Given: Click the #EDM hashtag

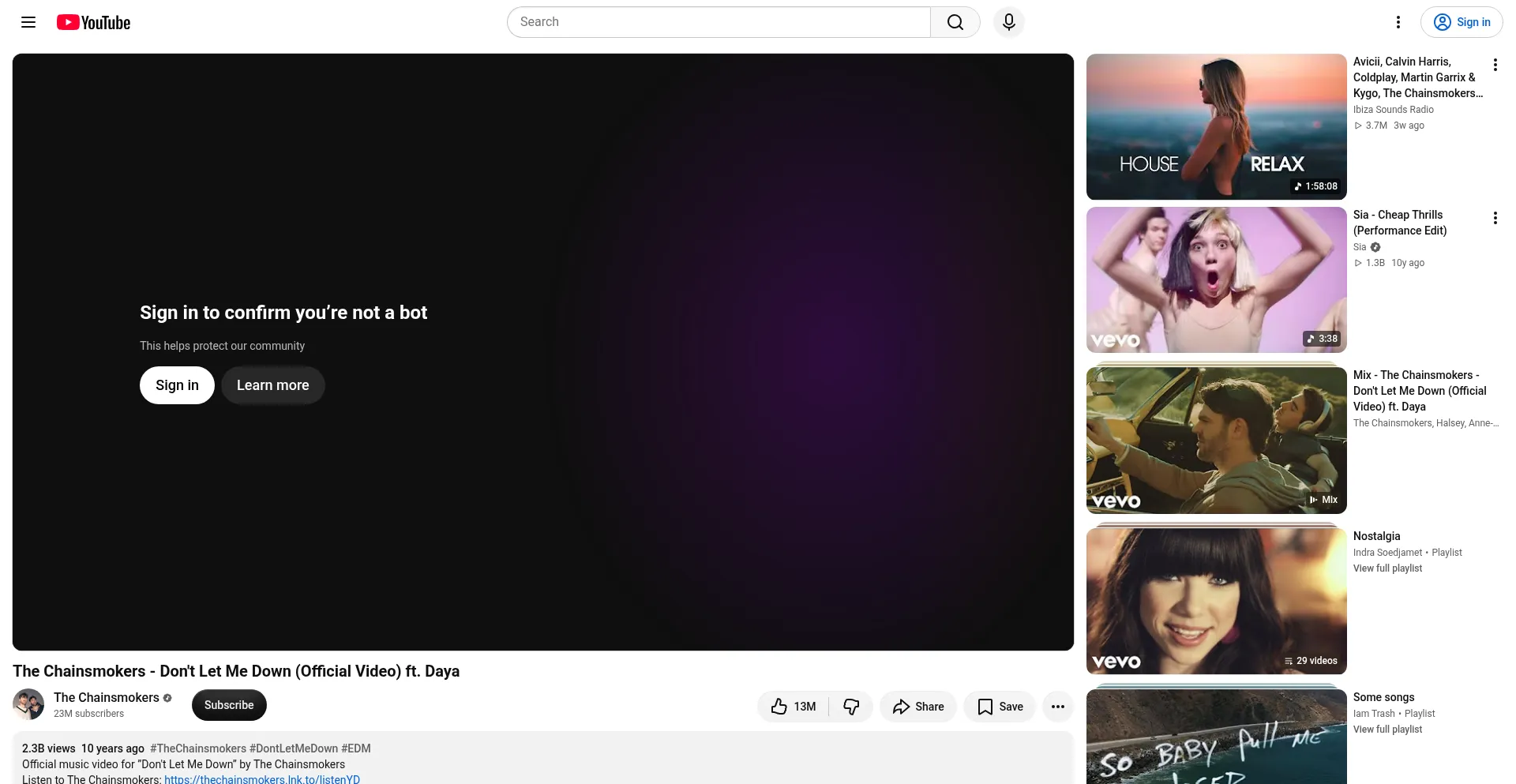Looking at the screenshot, I should (x=356, y=748).
